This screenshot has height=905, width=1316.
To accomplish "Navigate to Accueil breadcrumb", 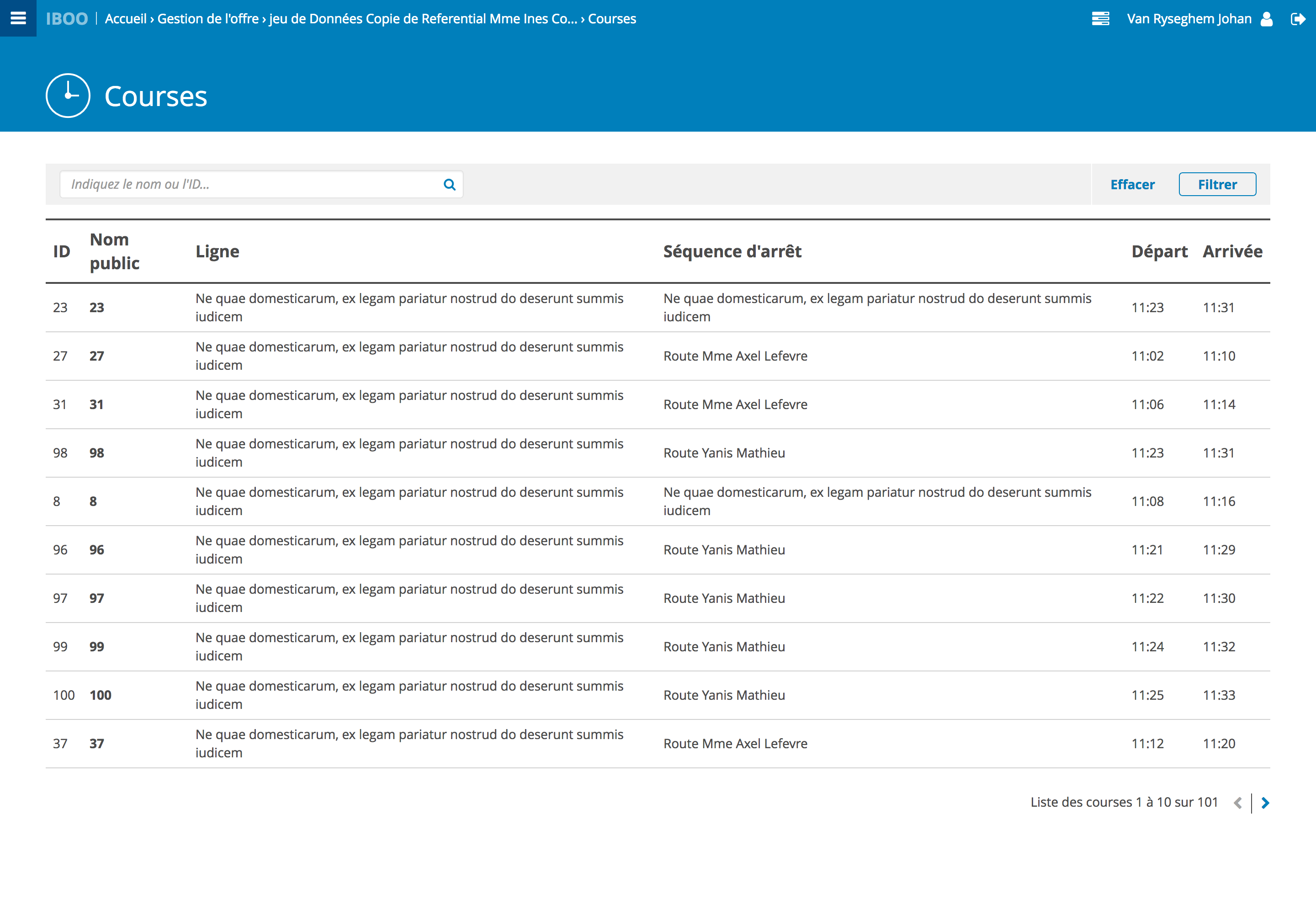I will click(125, 19).
